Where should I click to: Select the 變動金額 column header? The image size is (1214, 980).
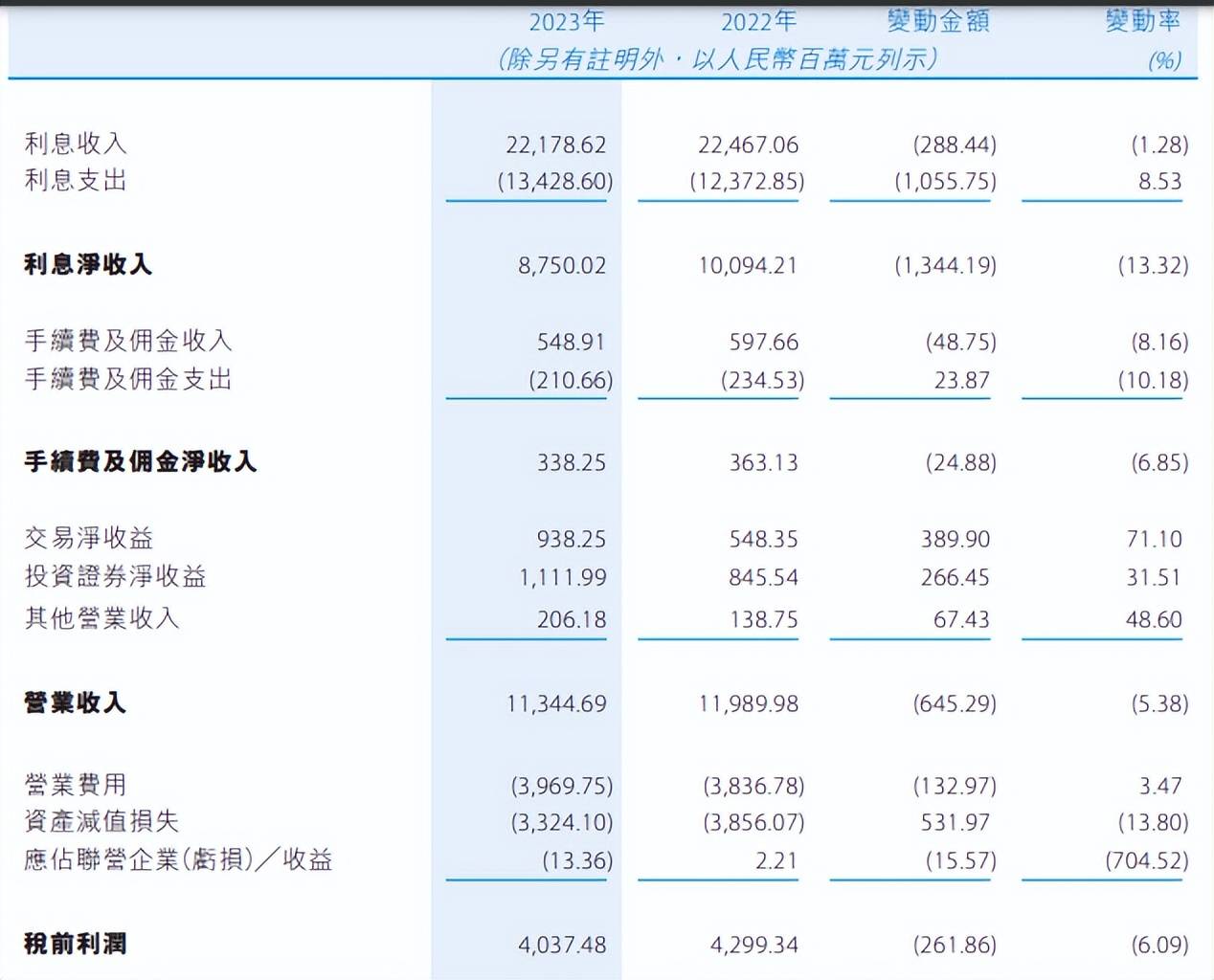tap(938, 21)
